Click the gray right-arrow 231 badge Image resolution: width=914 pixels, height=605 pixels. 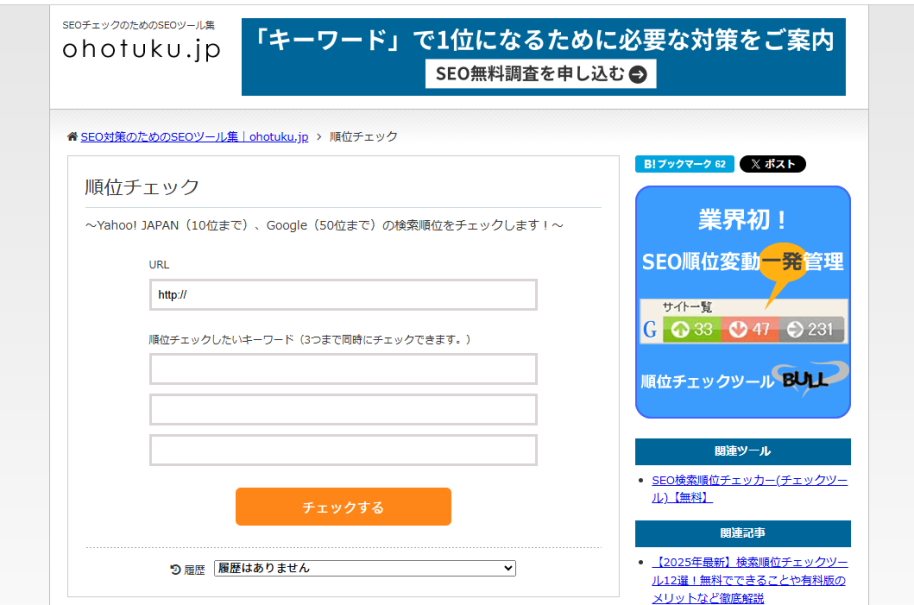(x=811, y=330)
